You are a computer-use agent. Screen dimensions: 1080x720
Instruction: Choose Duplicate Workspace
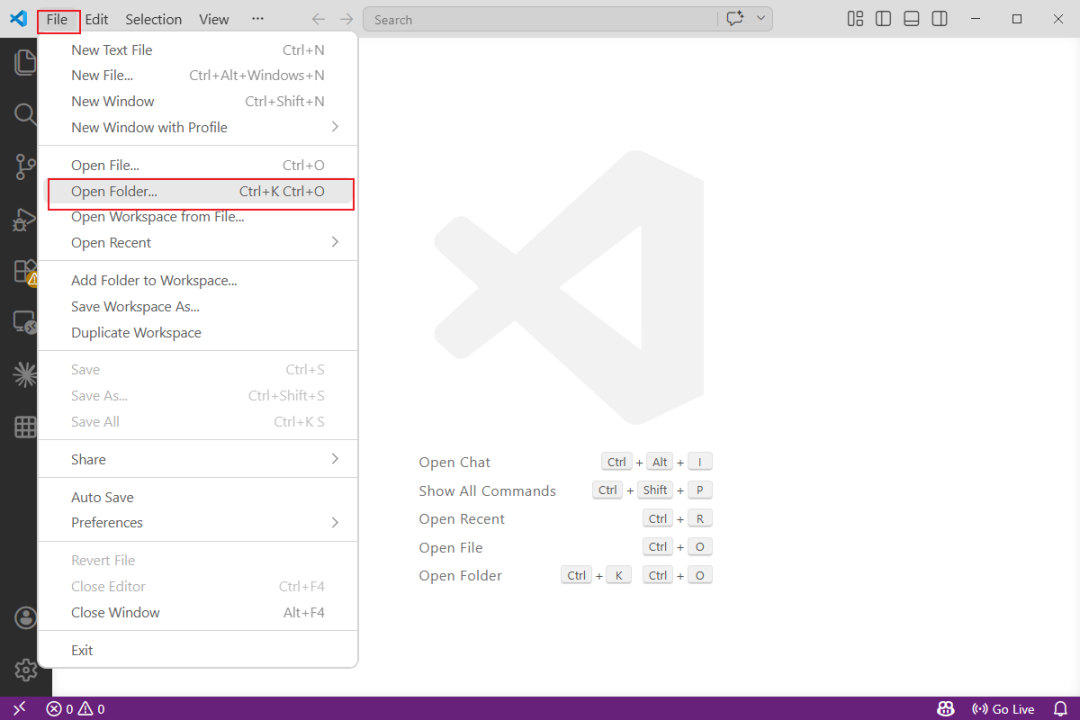(x=198, y=333)
